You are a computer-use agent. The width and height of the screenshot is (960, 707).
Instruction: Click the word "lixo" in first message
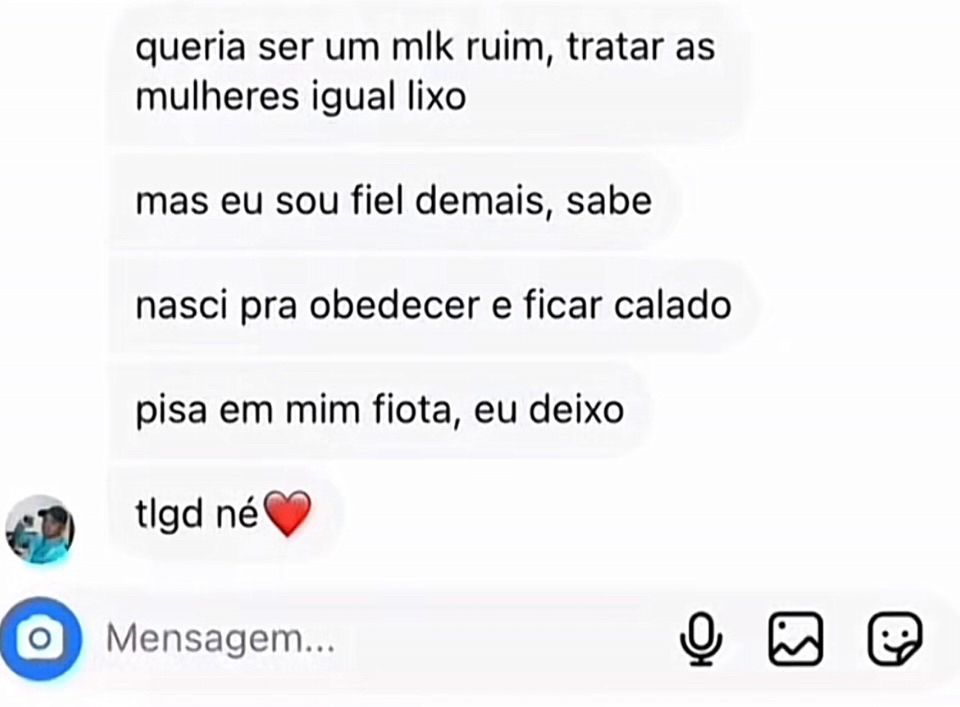pos(437,98)
